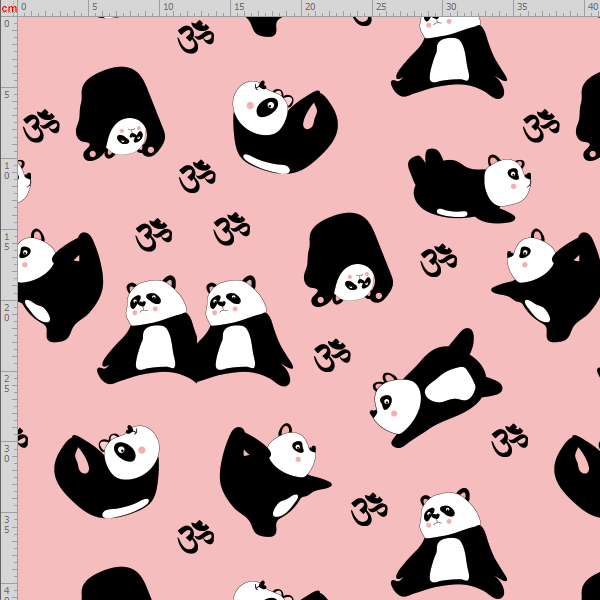Click the red "cm" ruler unit label
The height and width of the screenshot is (600, 600).
(9, 8)
